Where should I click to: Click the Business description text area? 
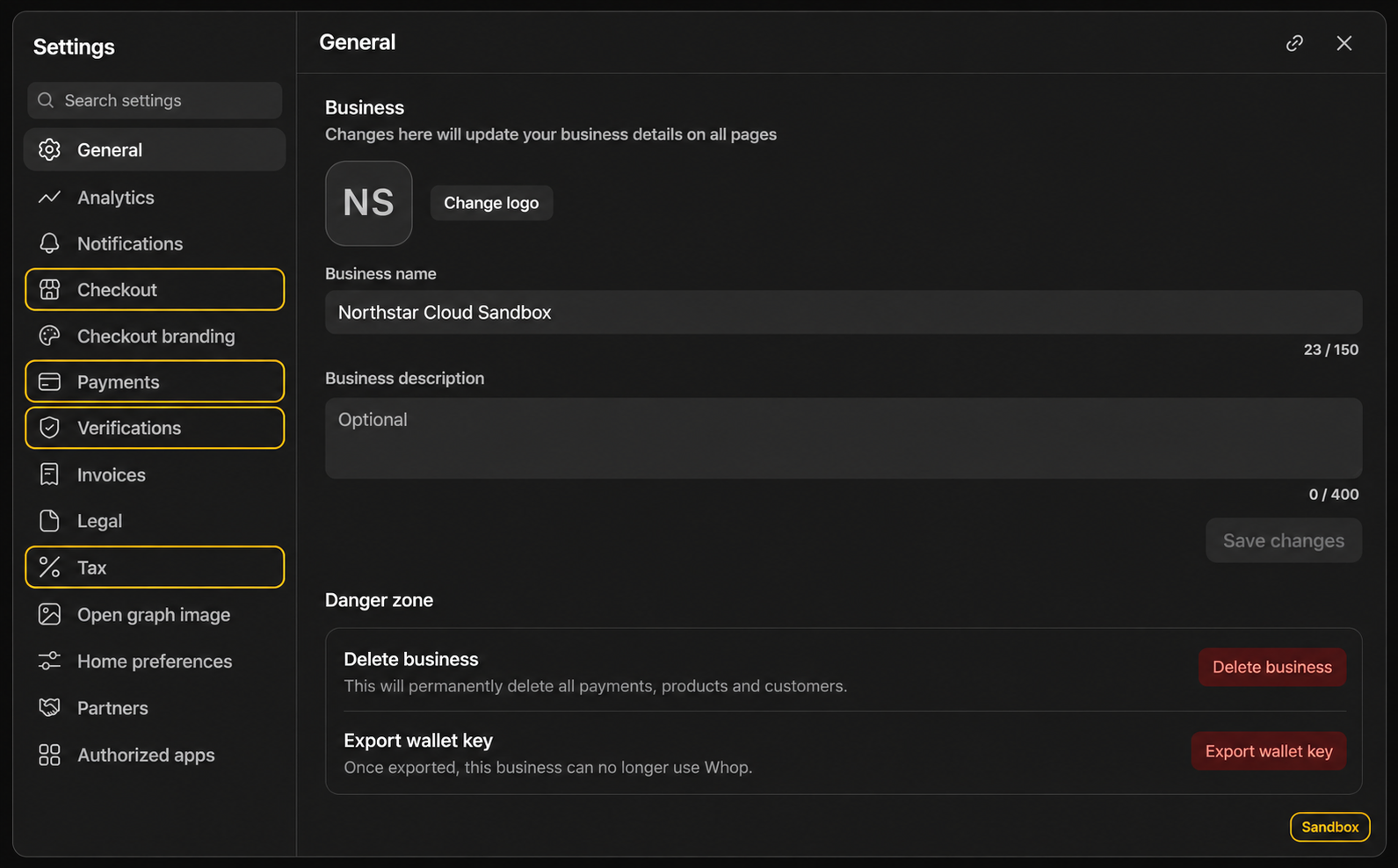coord(844,438)
